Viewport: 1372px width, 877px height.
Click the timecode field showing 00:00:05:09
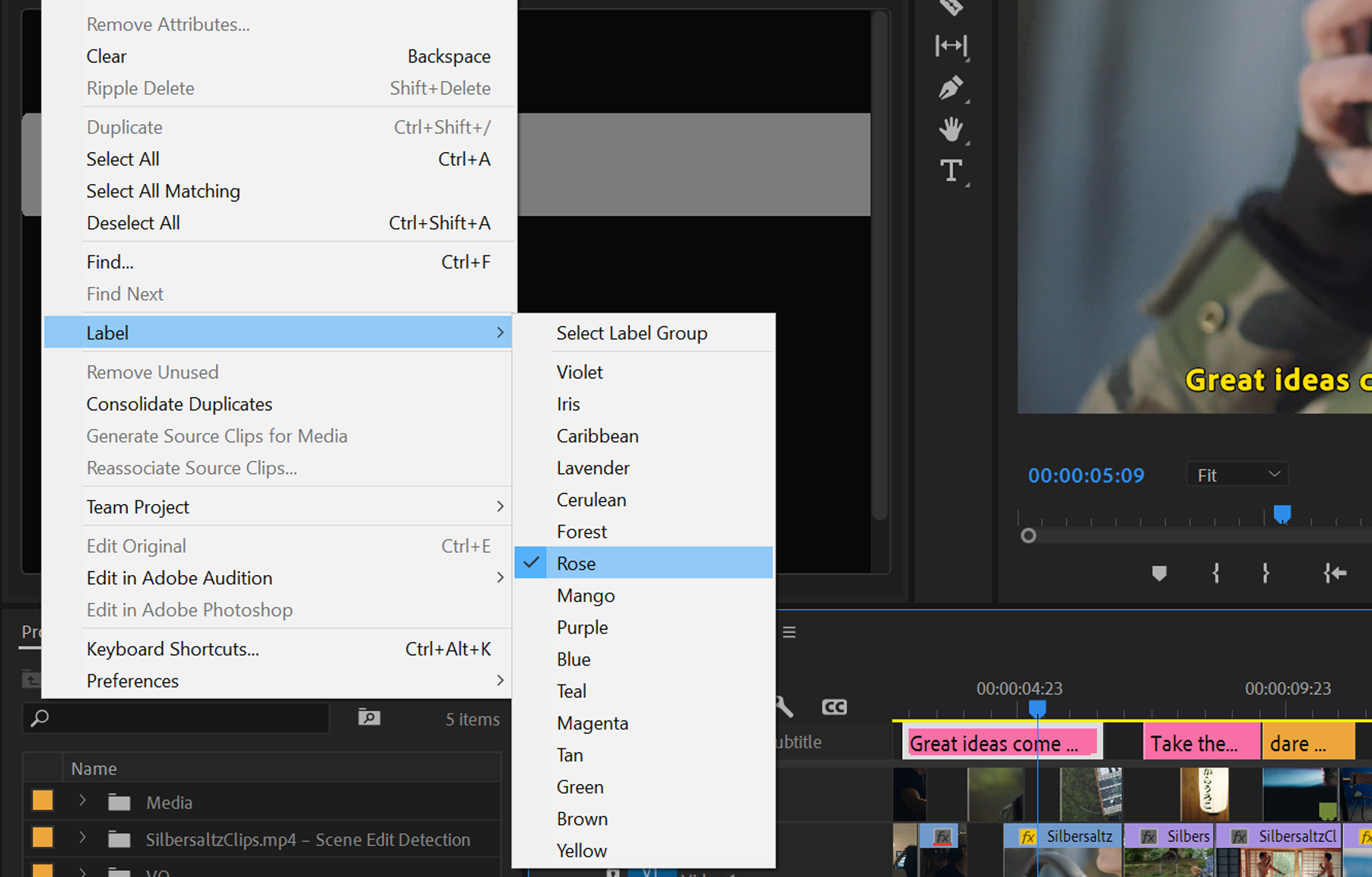tap(1086, 475)
